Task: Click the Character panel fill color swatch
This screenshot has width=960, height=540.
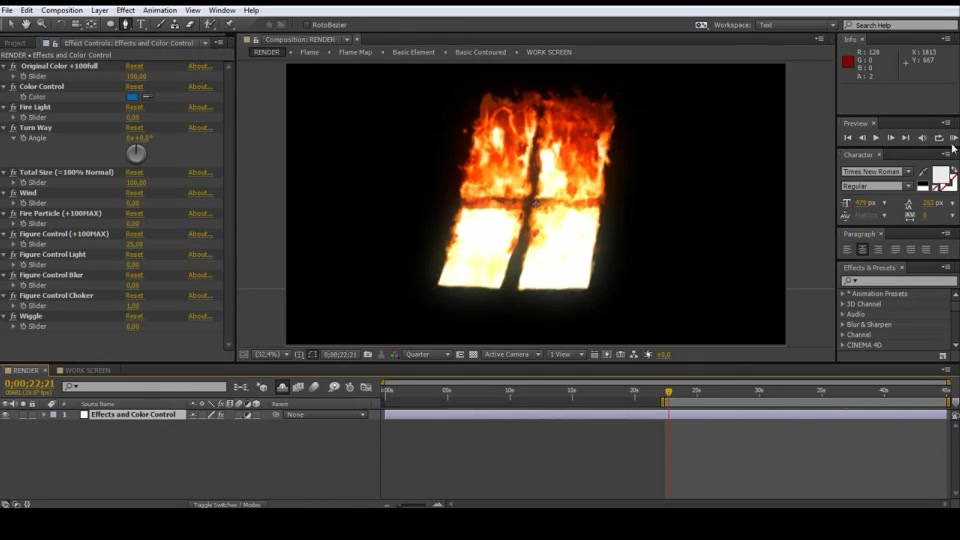Action: click(940, 174)
